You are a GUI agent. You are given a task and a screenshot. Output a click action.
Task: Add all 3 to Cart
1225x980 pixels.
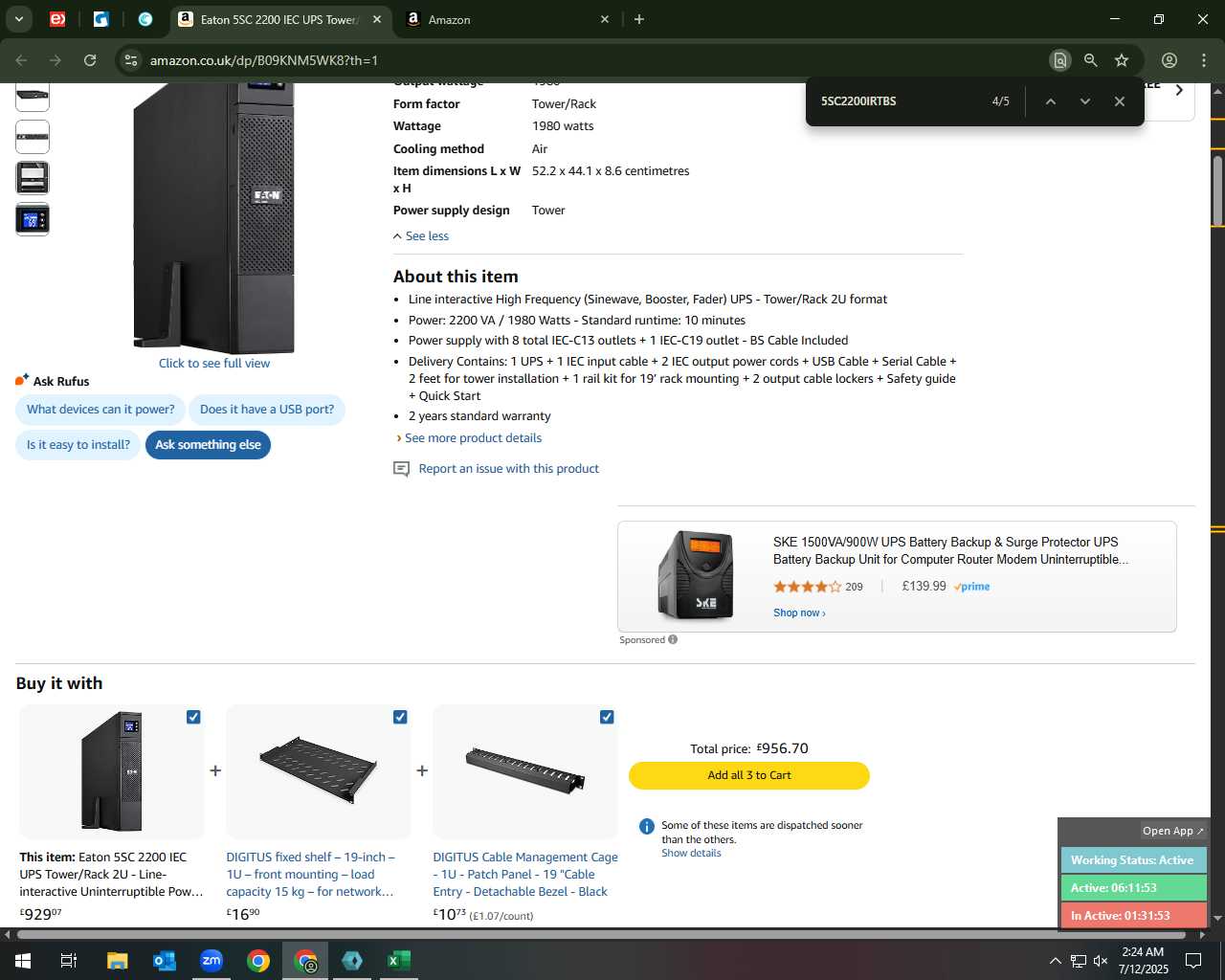[x=749, y=776]
